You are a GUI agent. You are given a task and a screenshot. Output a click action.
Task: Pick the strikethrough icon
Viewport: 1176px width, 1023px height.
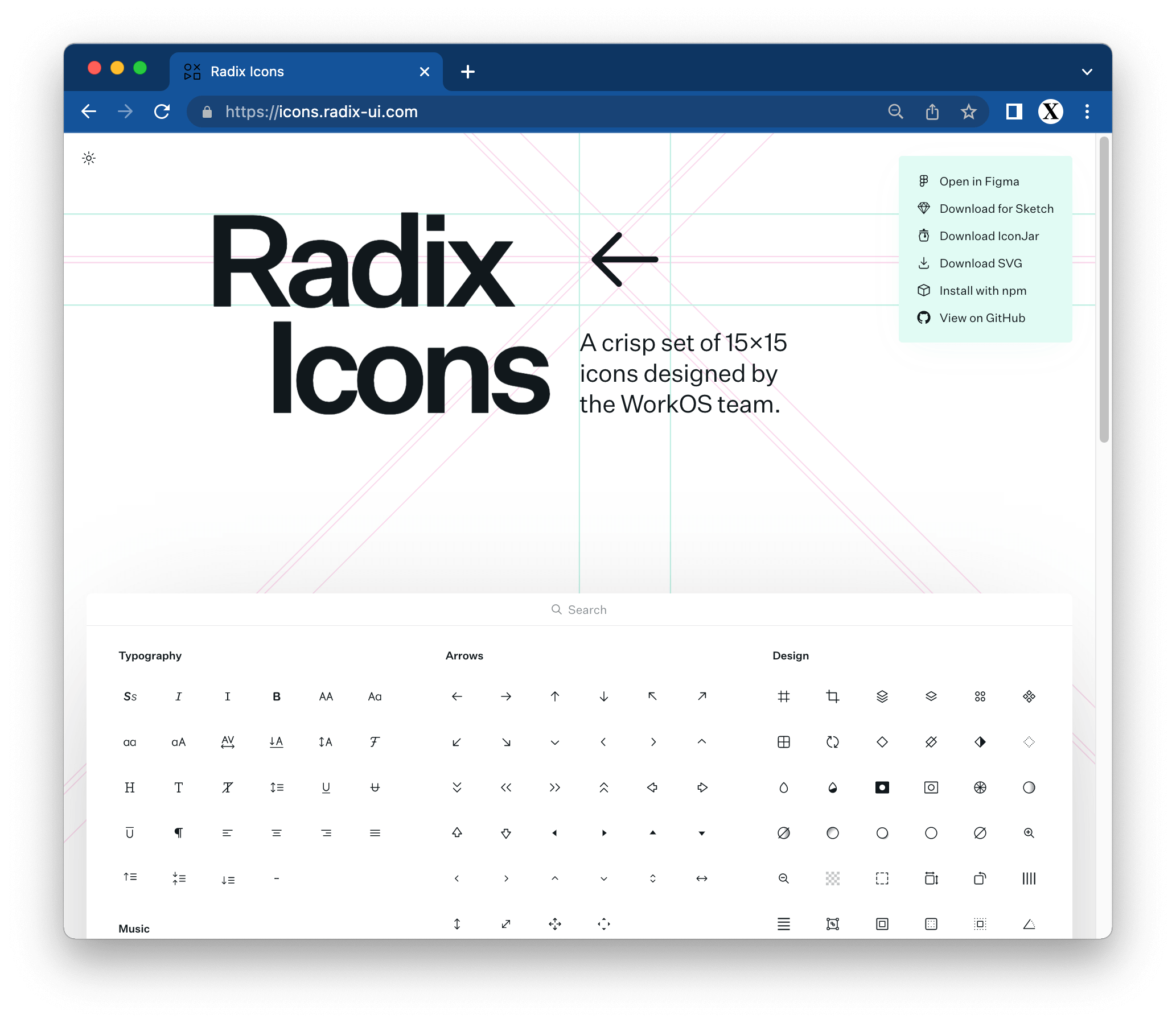point(375,789)
